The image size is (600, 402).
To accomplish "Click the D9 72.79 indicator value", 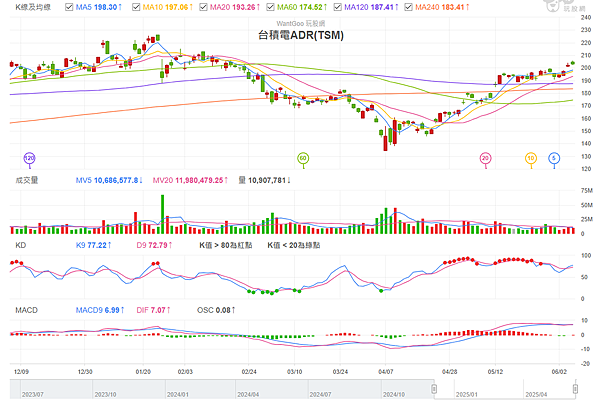I will click(x=154, y=245).
